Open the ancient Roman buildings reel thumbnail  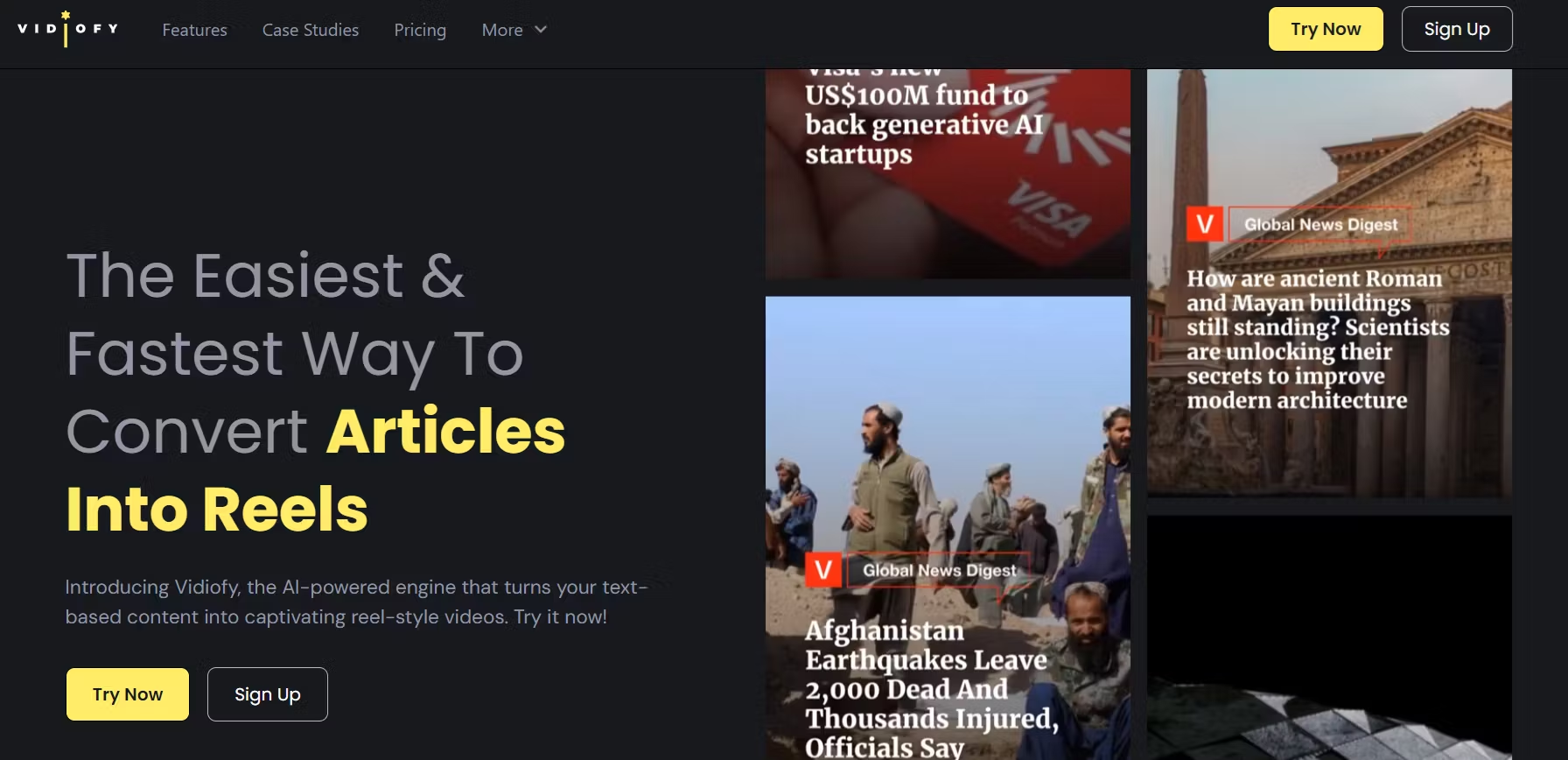(1329, 284)
